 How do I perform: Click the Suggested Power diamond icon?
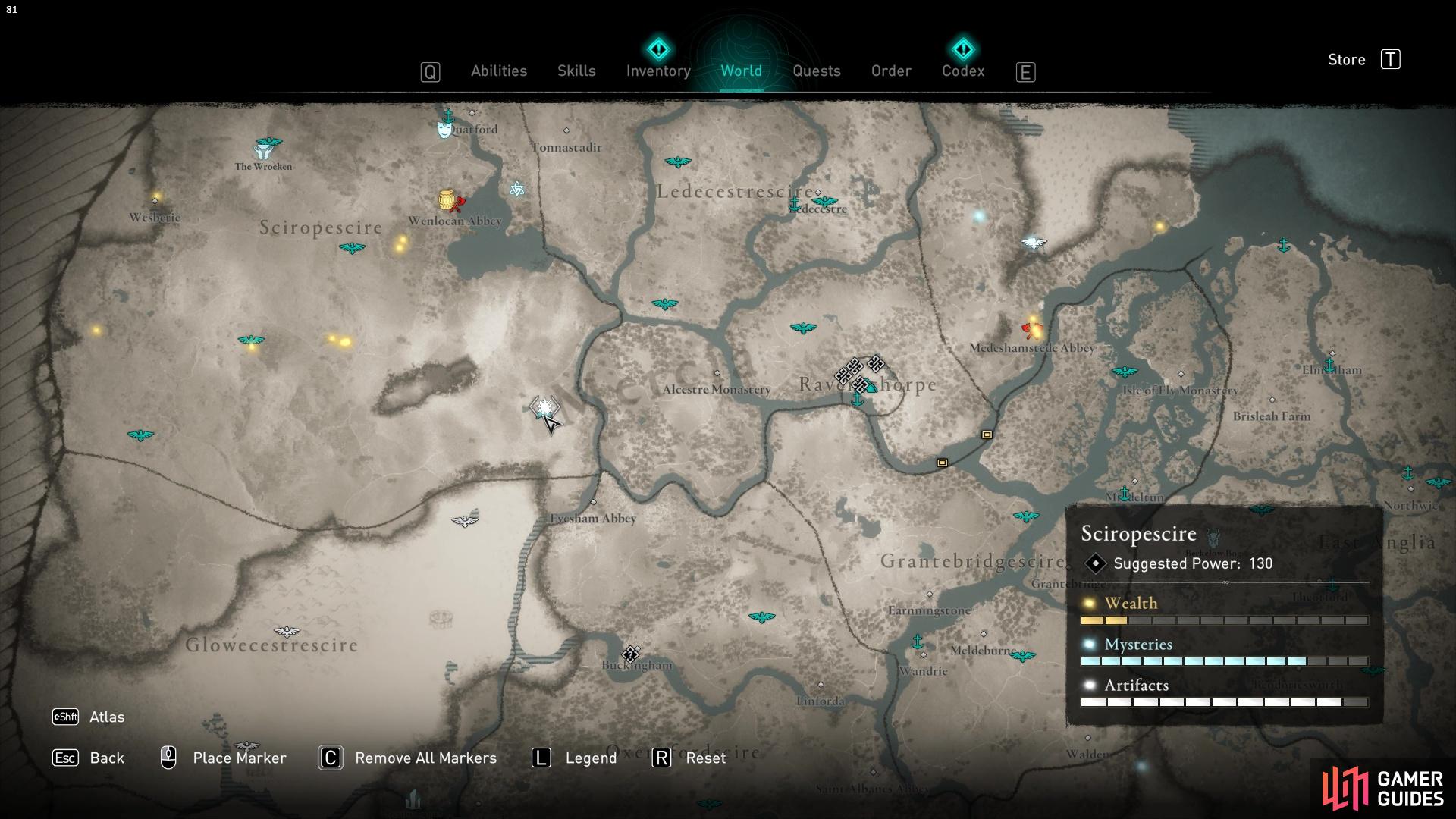click(x=1095, y=563)
